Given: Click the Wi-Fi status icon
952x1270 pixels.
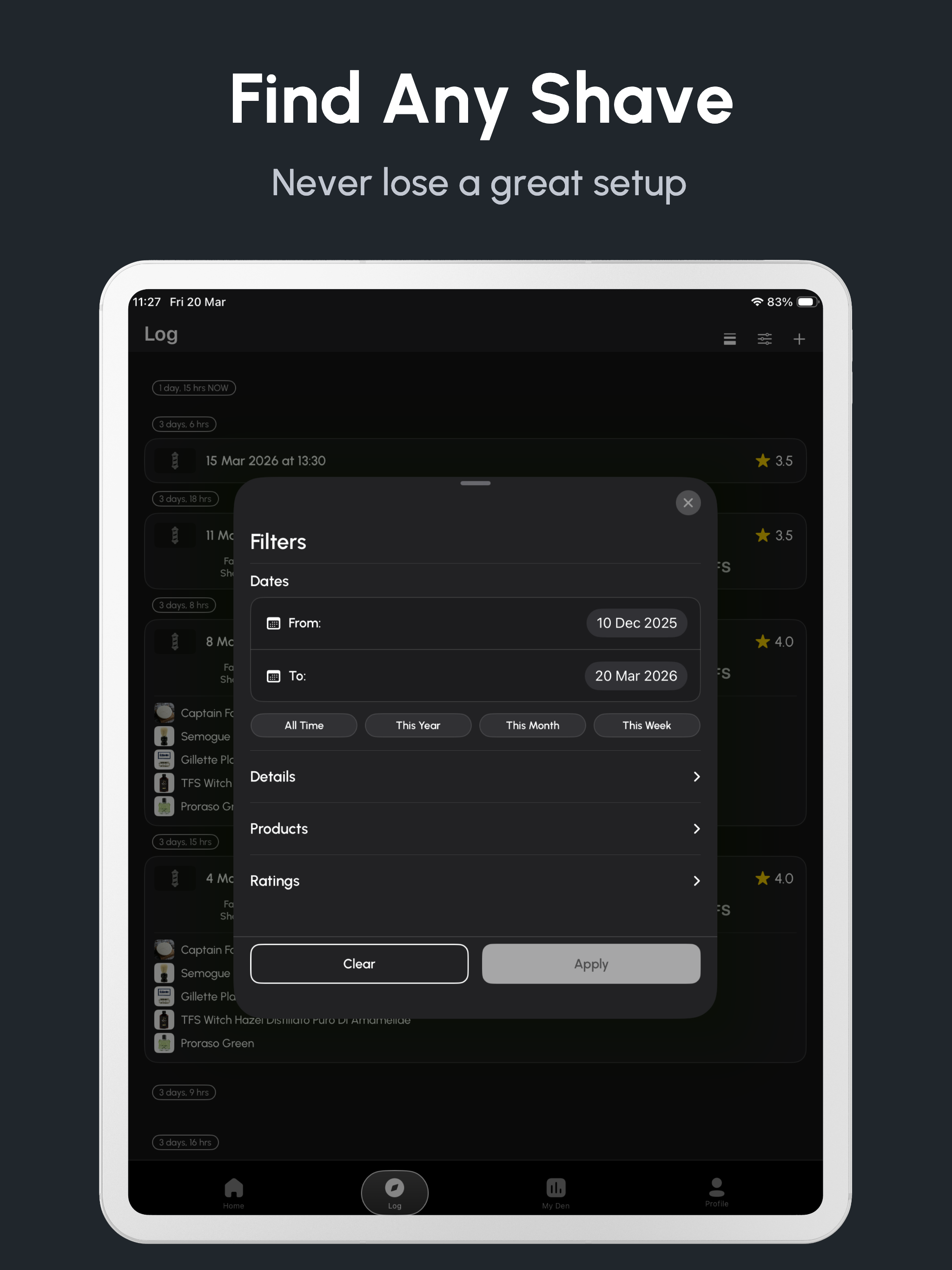Looking at the screenshot, I should (757, 302).
